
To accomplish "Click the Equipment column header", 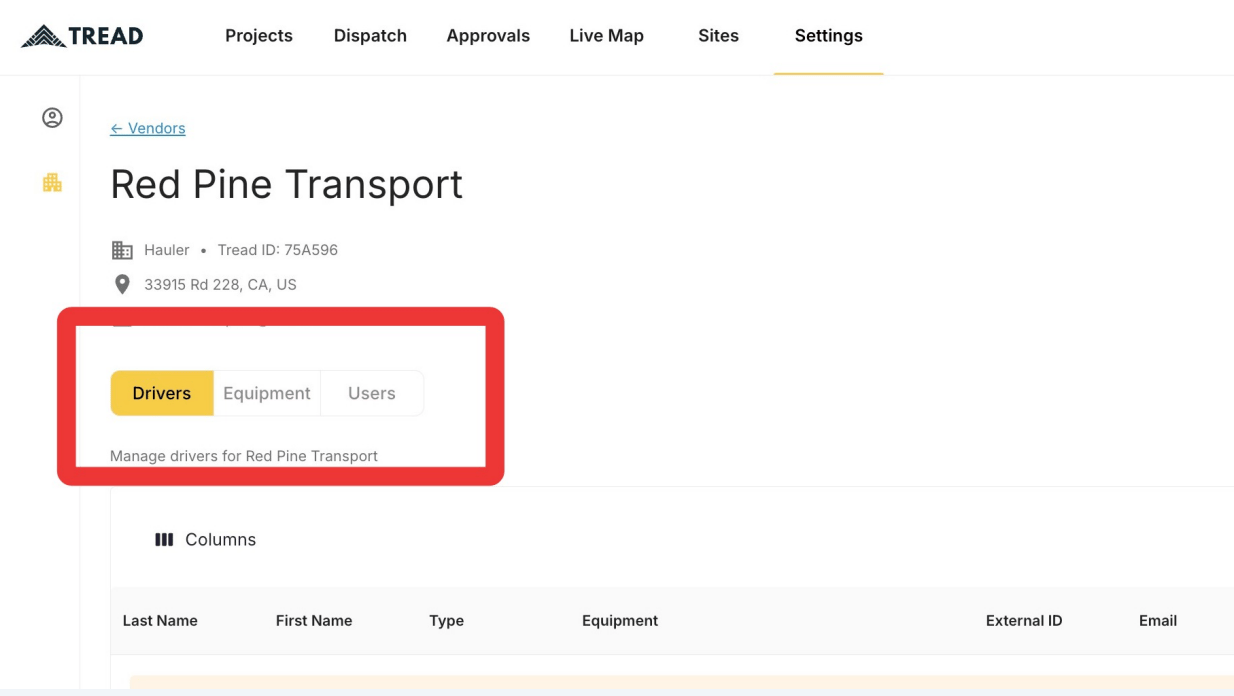I will point(620,620).
